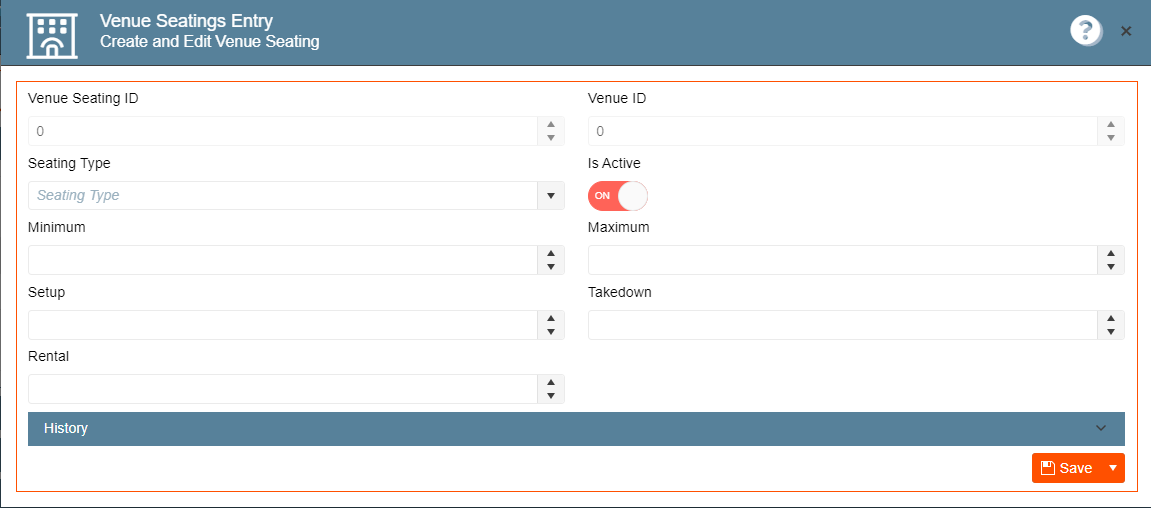The height and width of the screenshot is (508, 1151).
Task: Decrease the Takedown value with down arrow
Action: (x=1111, y=332)
